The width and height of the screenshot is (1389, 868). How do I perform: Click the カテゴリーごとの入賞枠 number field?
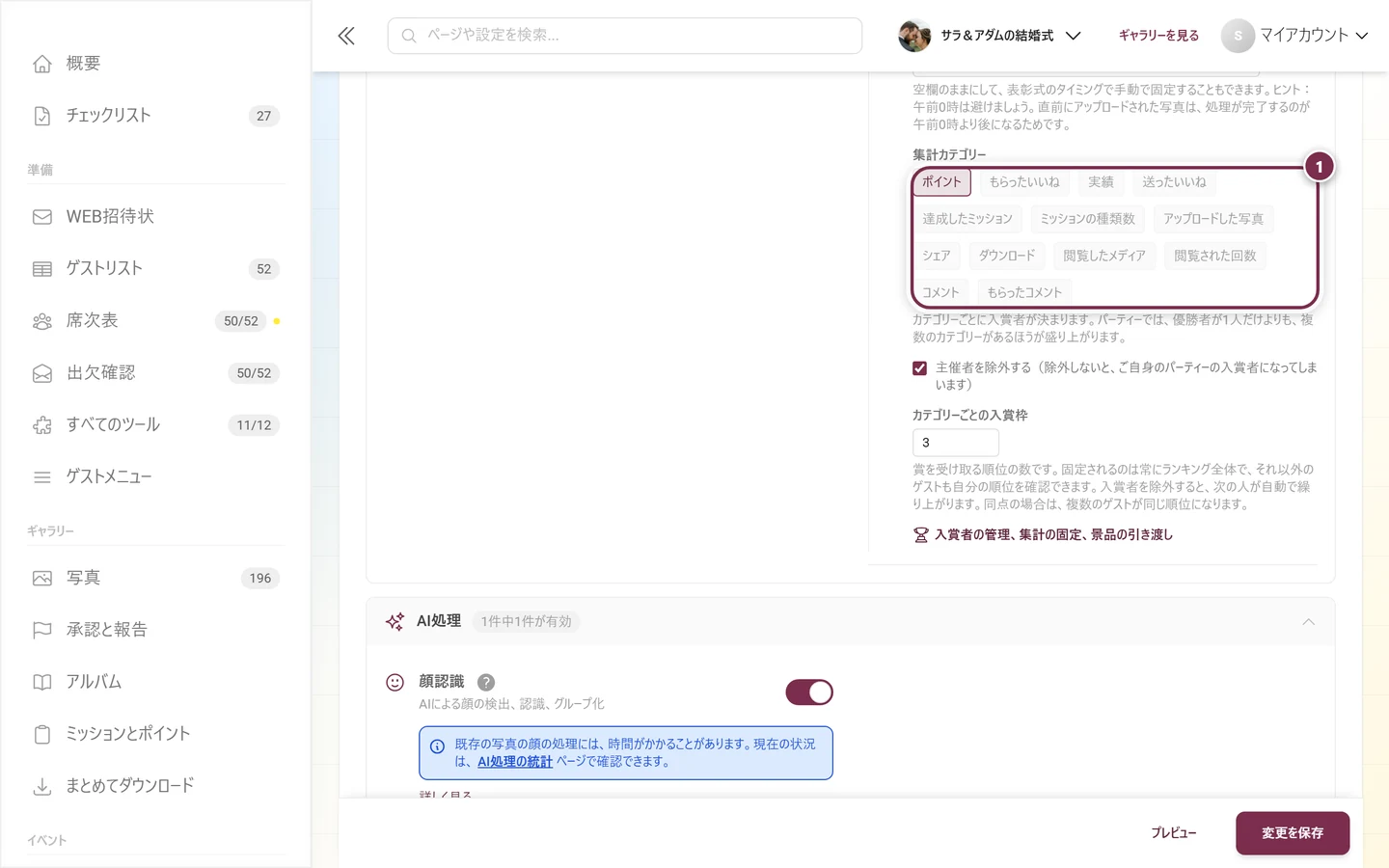coord(956,443)
